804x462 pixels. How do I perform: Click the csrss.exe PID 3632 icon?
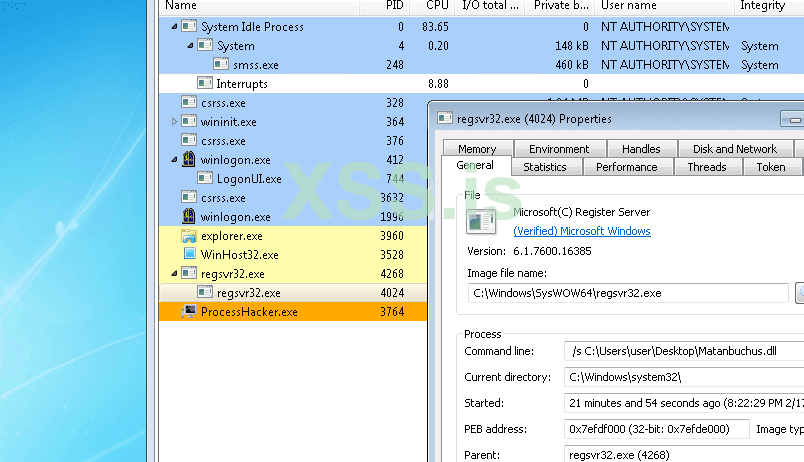tap(189, 197)
